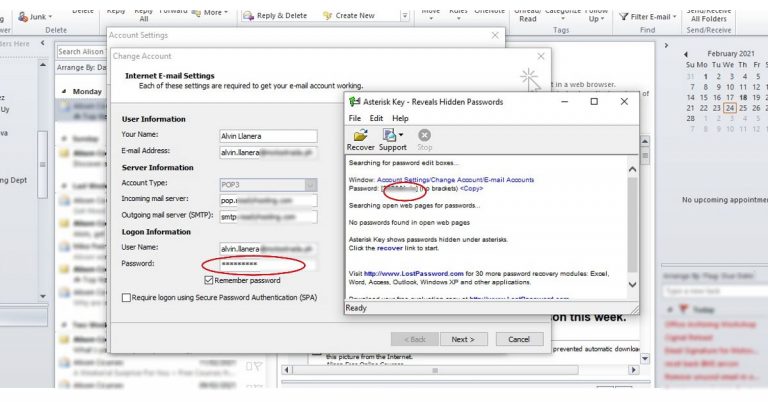Collapse the Monday message group
Viewport: 768px width, 402px height.
[64, 92]
